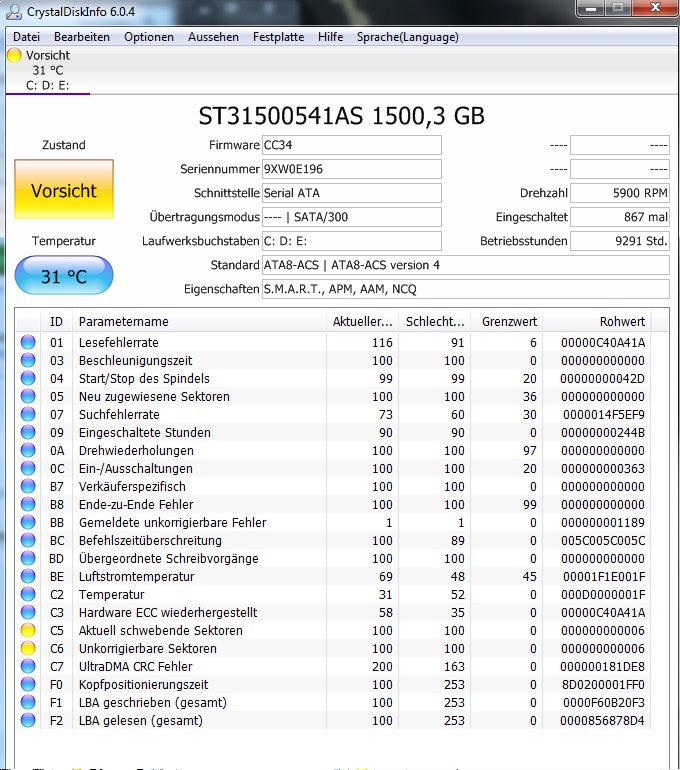Image resolution: width=680 pixels, height=770 pixels.
Task: Click the Standard field ATA8-ACS version 4
Action: pos(465,265)
